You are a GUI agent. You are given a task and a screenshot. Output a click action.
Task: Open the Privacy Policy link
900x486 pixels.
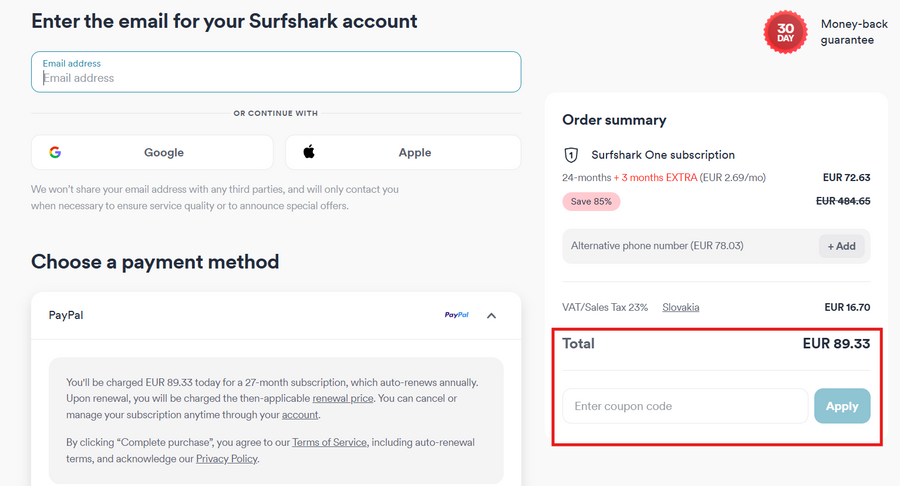coord(226,458)
